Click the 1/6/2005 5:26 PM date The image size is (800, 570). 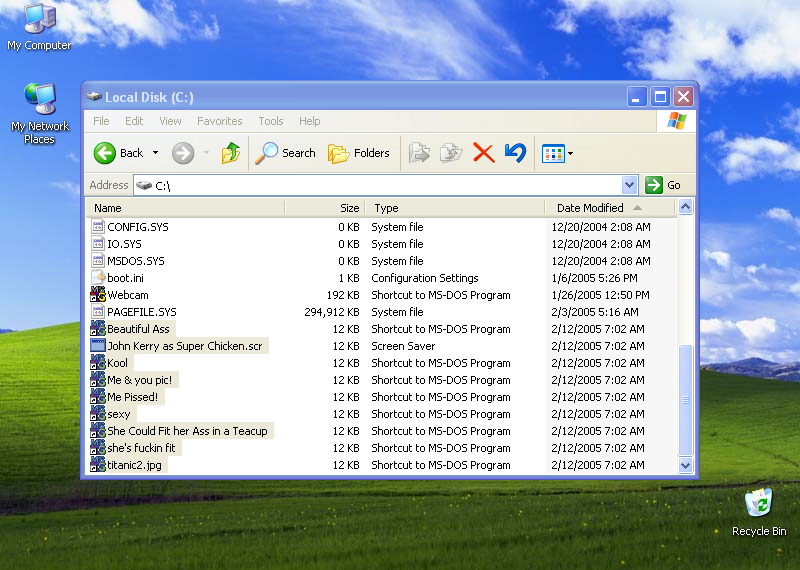(x=594, y=278)
